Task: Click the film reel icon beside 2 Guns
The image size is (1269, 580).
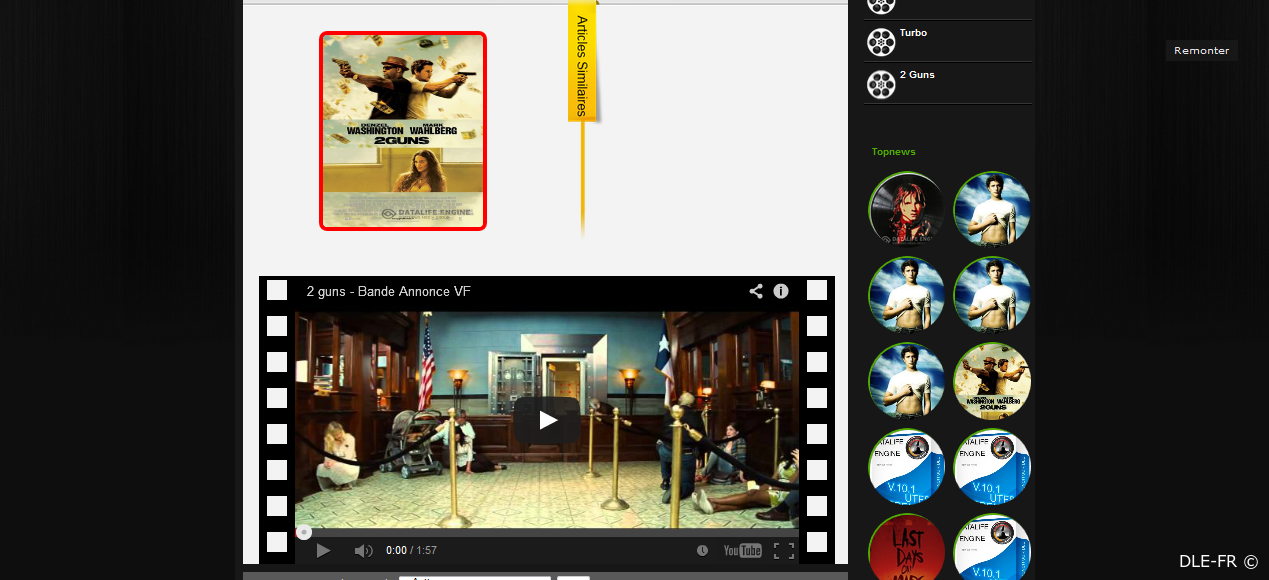Action: point(881,84)
